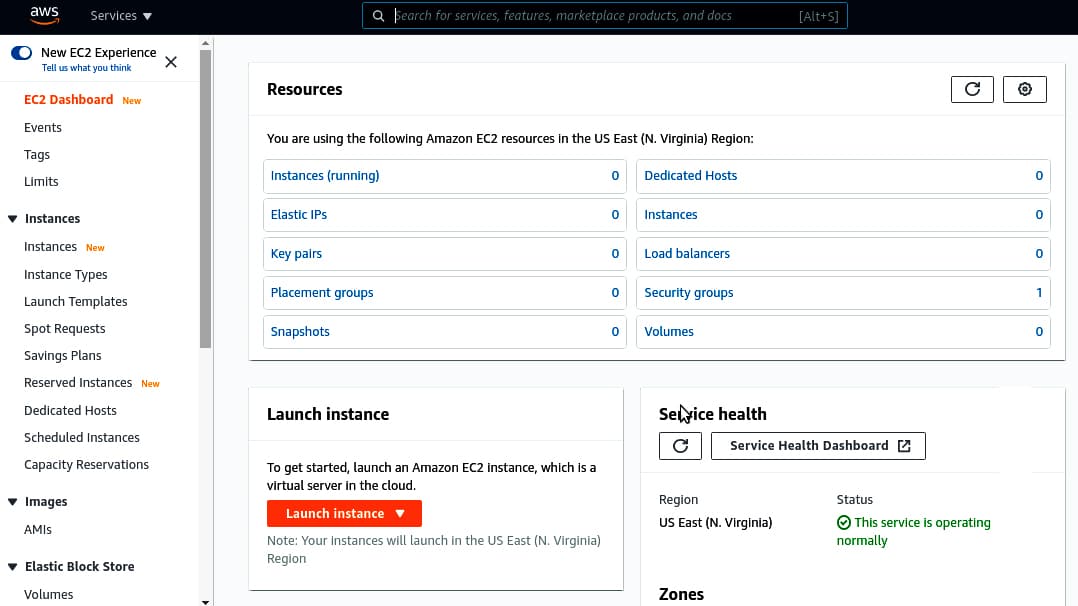Viewport: 1078px width, 606px height.
Task: Click the AWS logo home icon
Action: pos(45,15)
